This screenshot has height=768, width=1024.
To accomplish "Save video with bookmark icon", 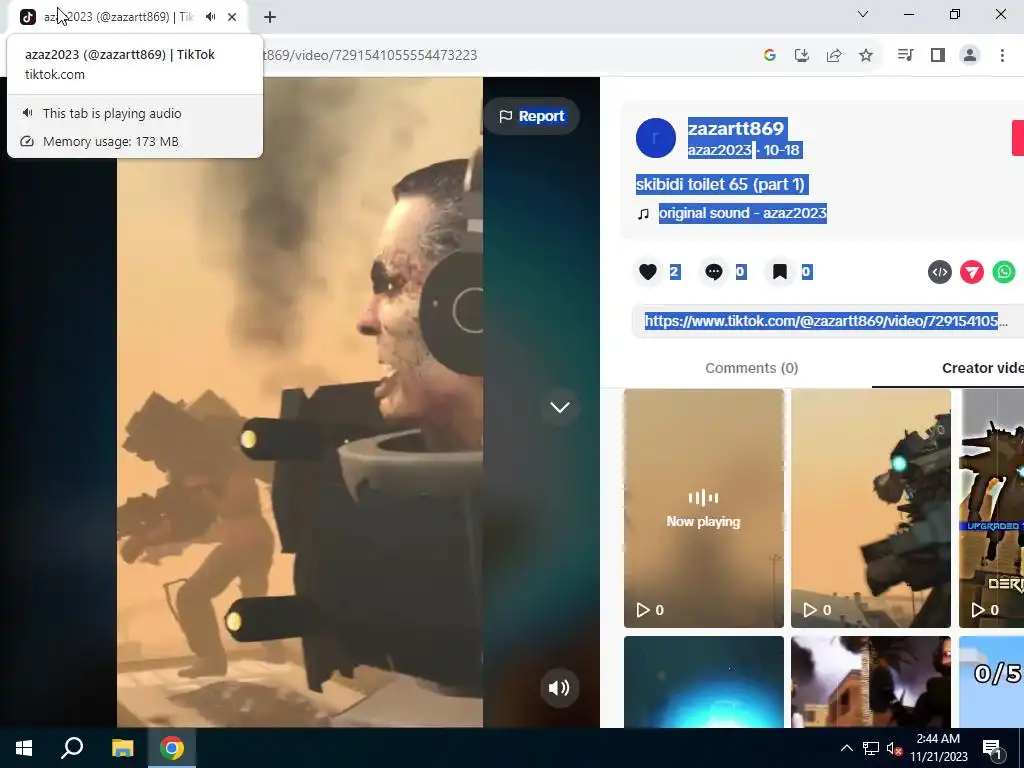I will pos(780,272).
